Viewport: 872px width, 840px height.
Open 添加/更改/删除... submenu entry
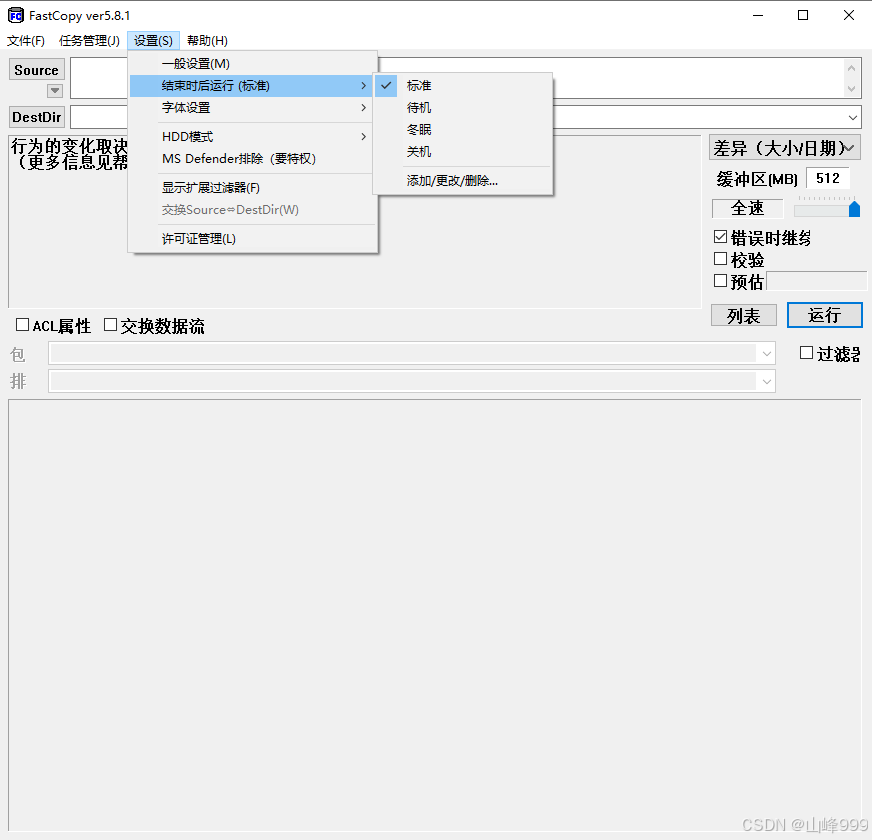pos(463,180)
